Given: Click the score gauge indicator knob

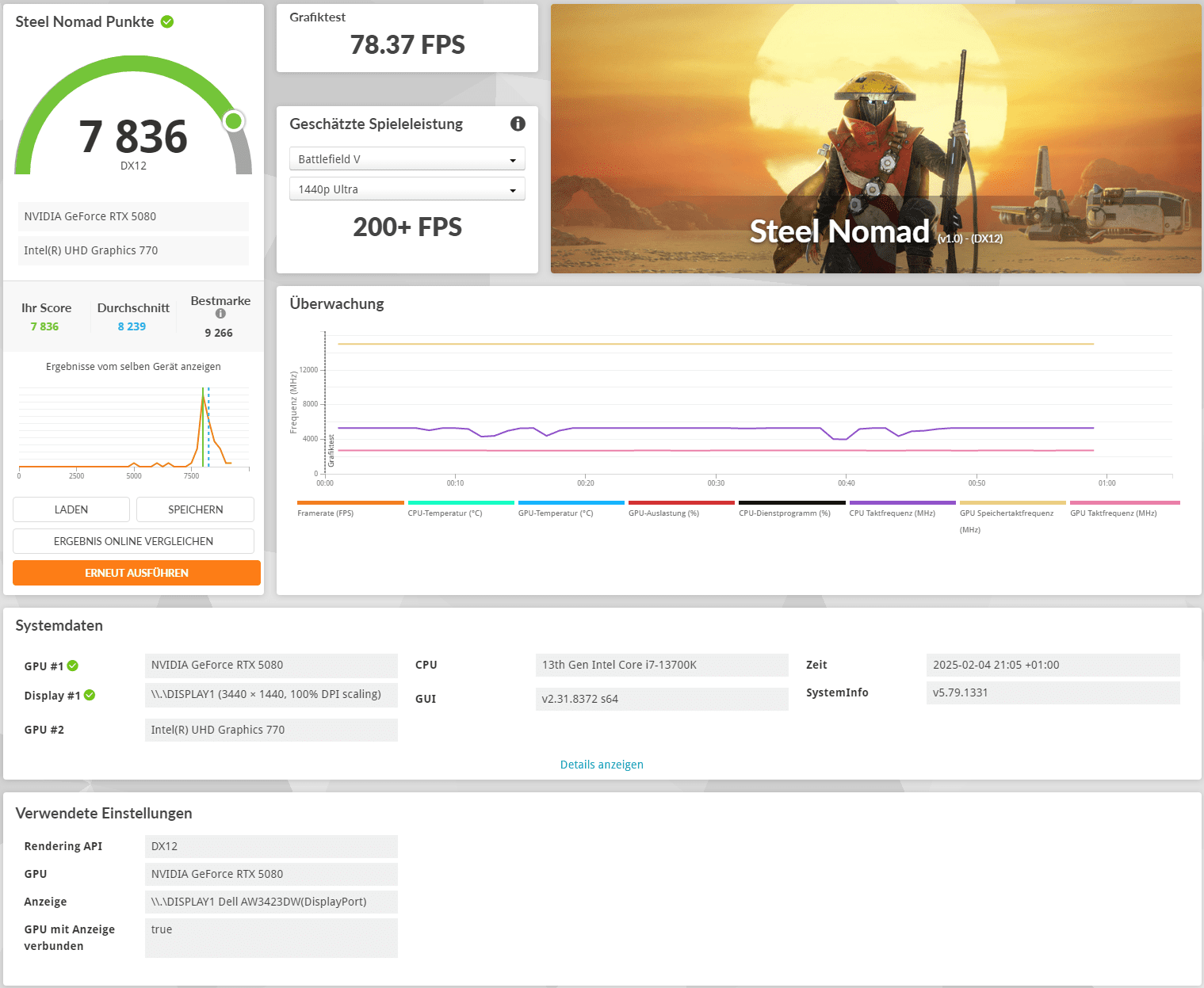Looking at the screenshot, I should [233, 120].
